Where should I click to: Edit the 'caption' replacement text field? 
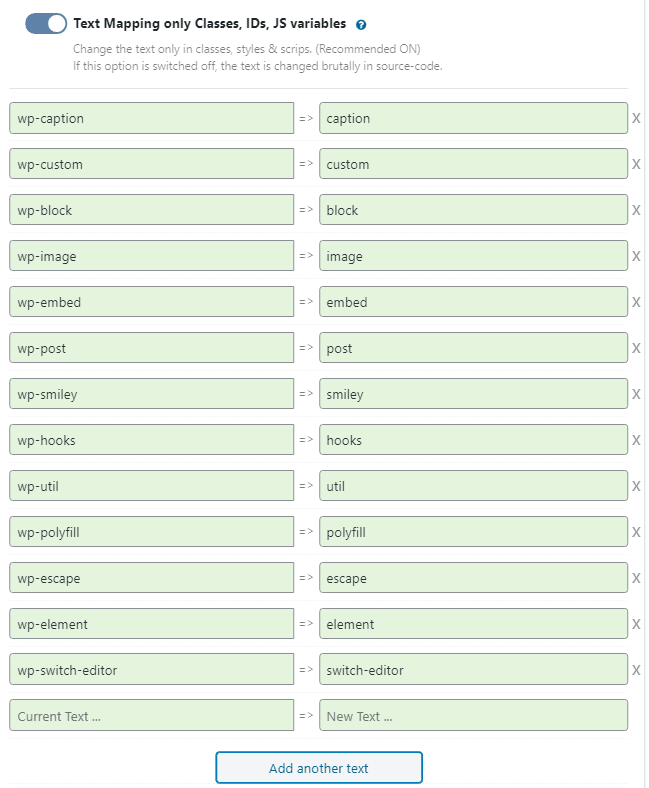click(x=473, y=118)
